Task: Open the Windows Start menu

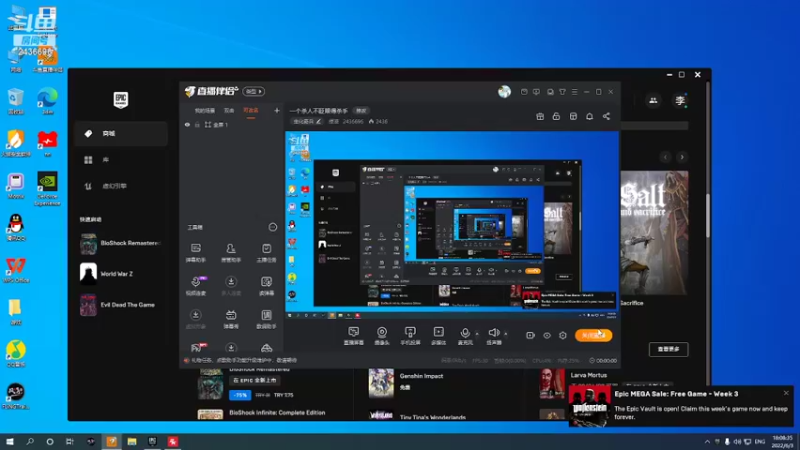Action: click(x=10, y=442)
